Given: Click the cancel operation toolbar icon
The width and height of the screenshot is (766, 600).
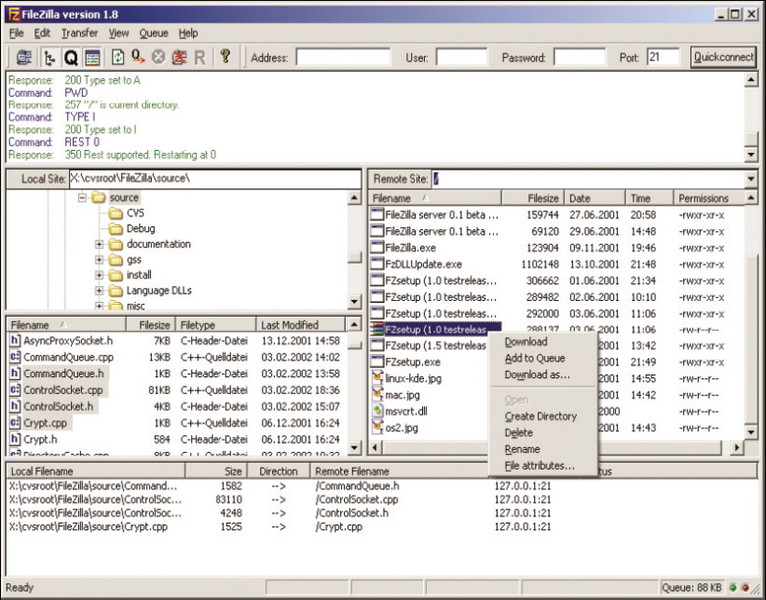Looking at the screenshot, I should (158, 58).
